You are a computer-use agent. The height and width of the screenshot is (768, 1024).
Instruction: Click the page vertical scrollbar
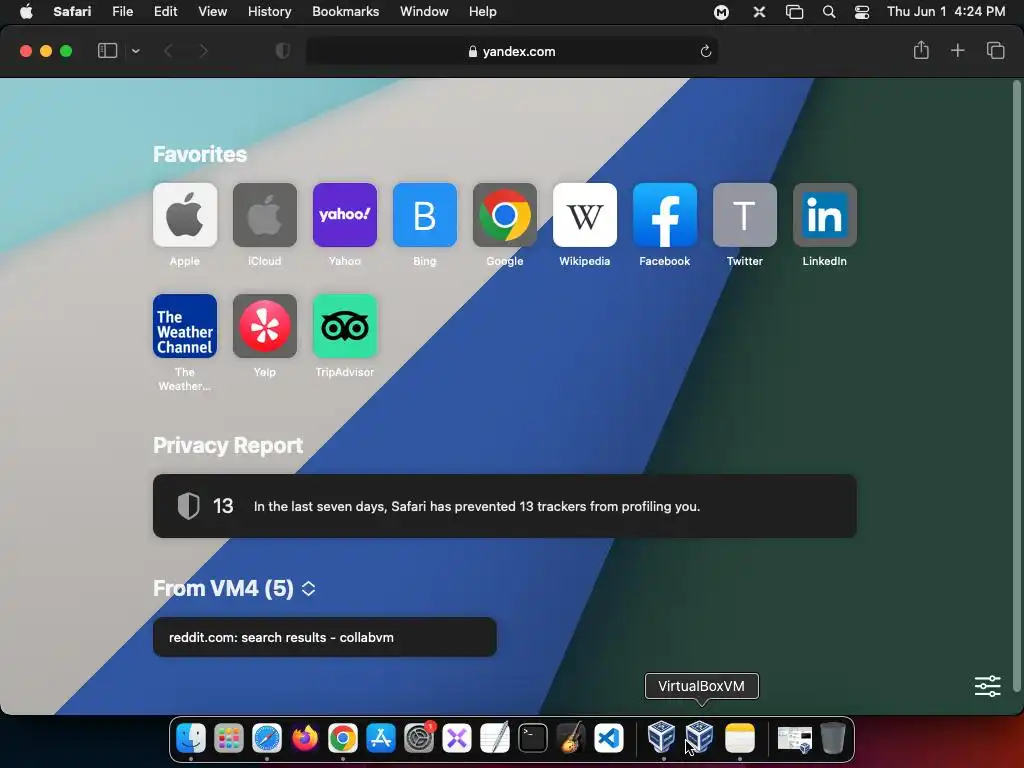(x=1016, y=385)
